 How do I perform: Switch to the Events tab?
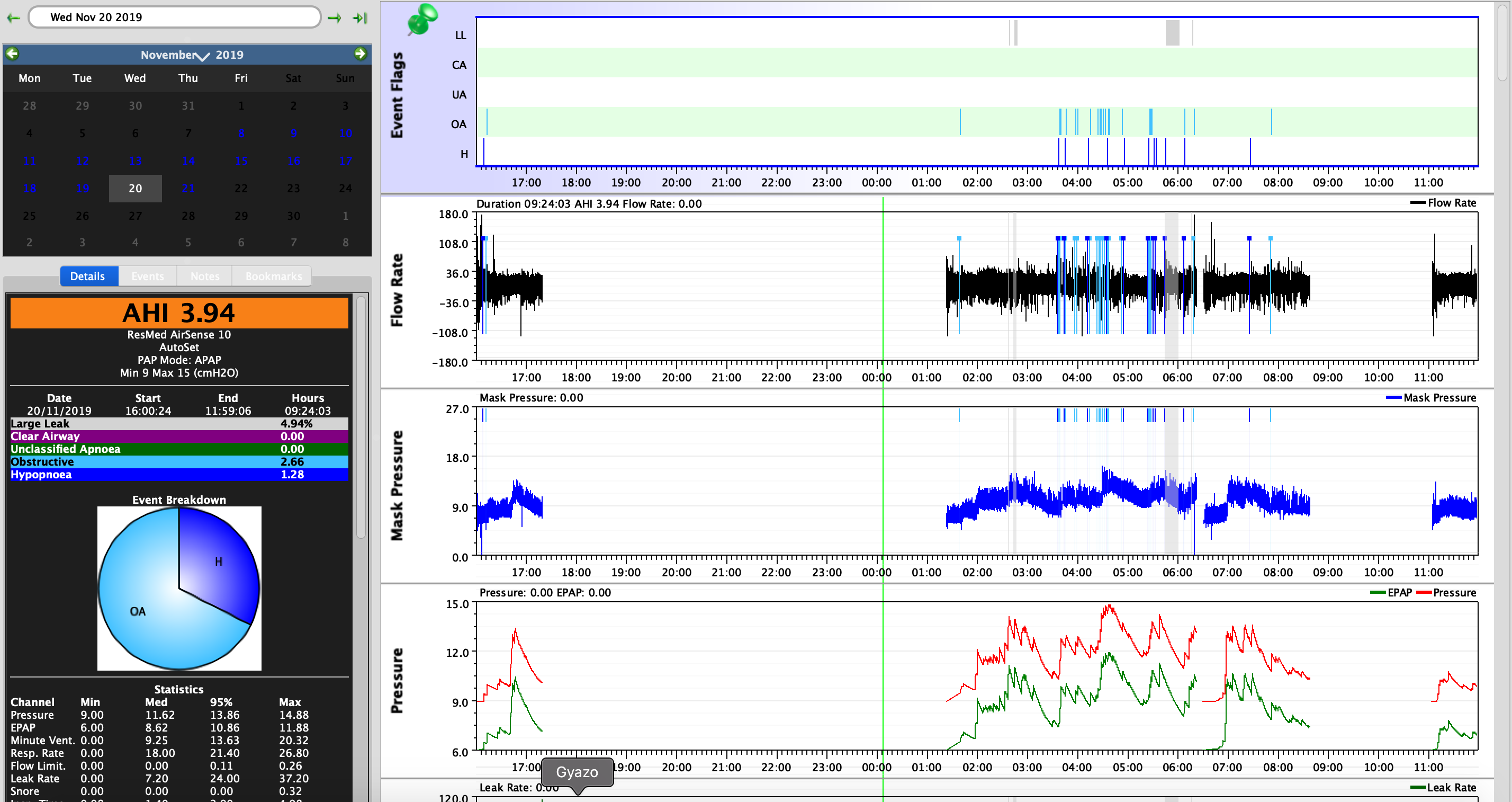point(147,276)
